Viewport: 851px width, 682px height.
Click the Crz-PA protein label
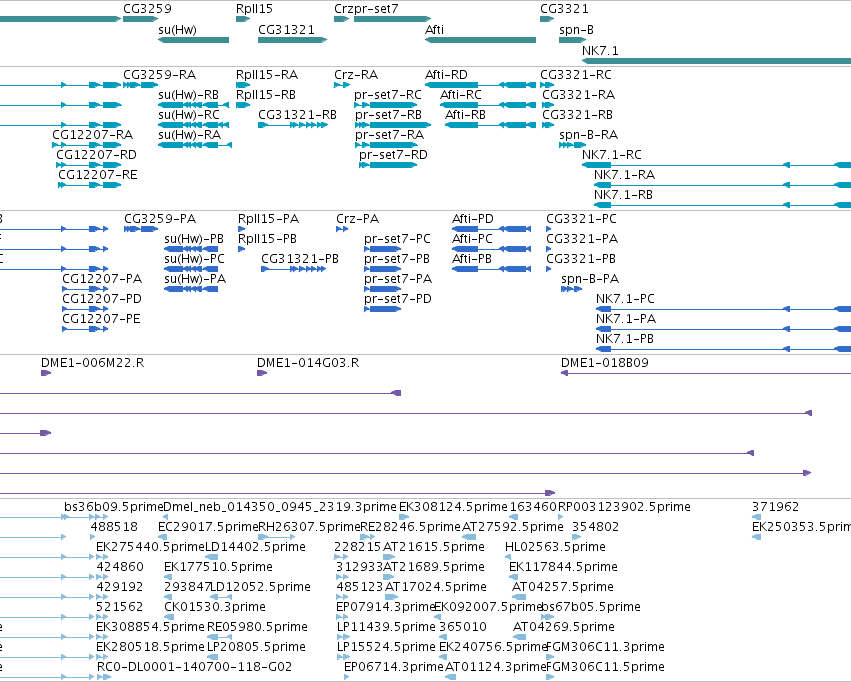point(357,219)
